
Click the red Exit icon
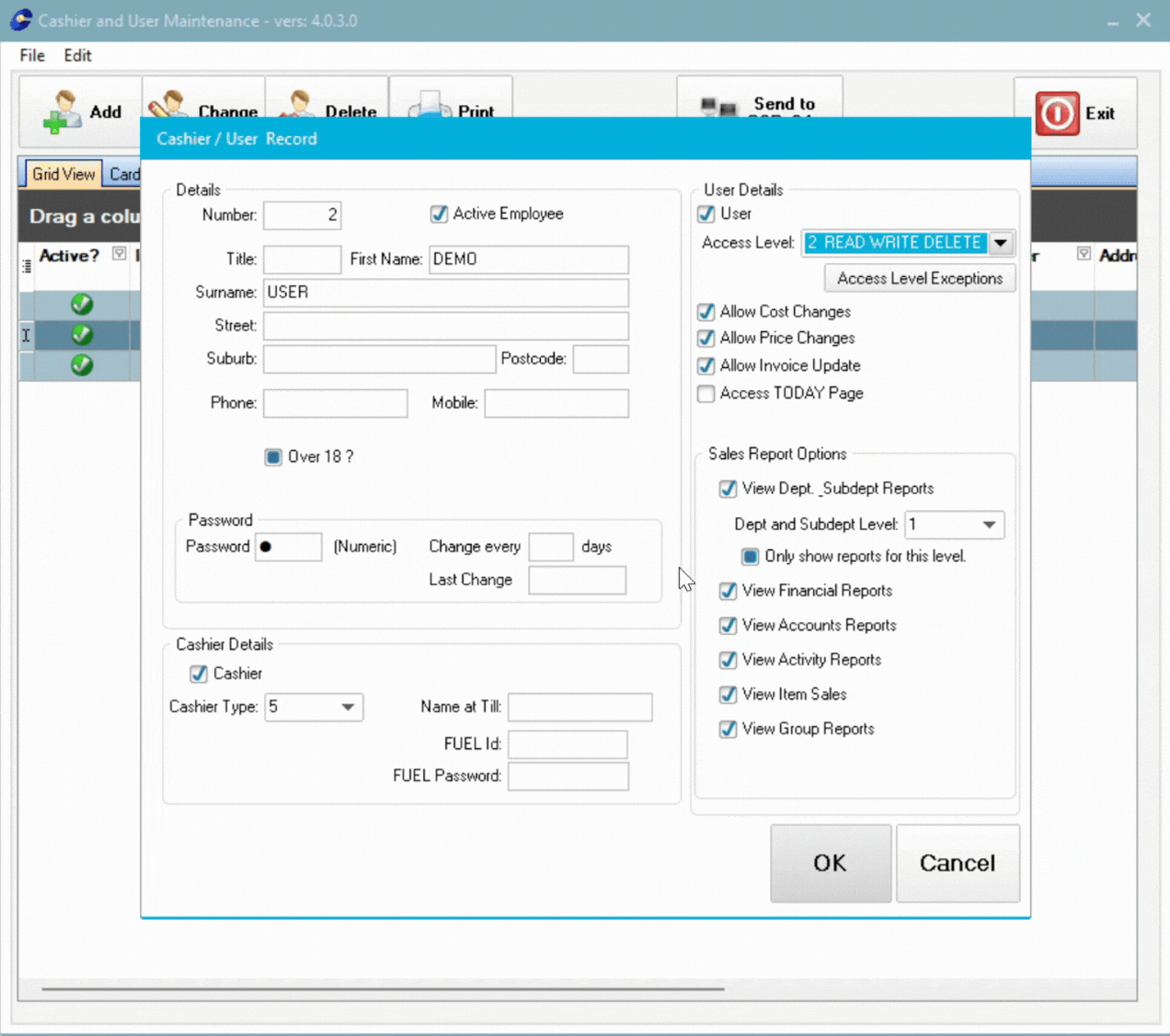click(1058, 113)
